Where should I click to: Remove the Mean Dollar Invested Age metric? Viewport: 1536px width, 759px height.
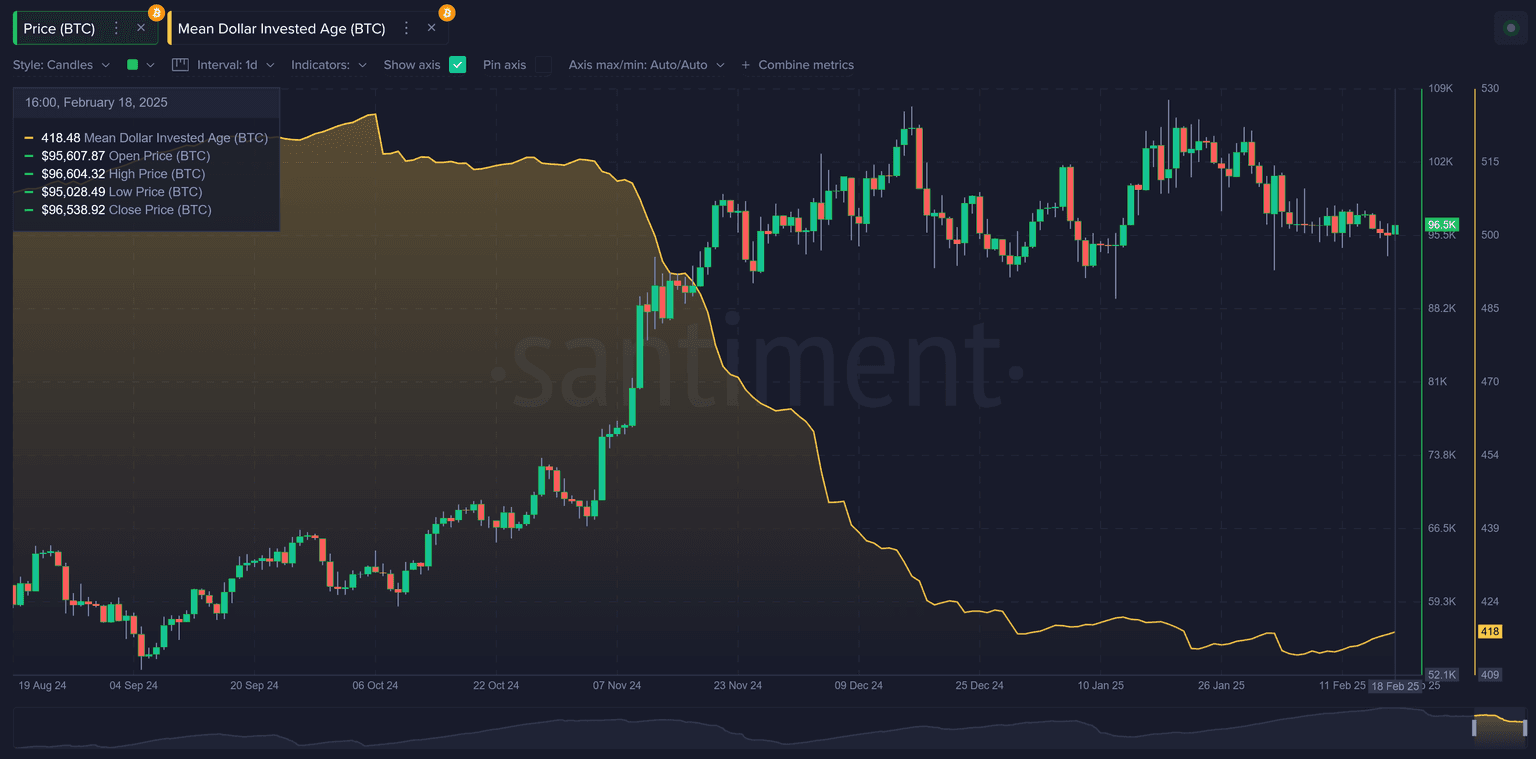coord(432,29)
